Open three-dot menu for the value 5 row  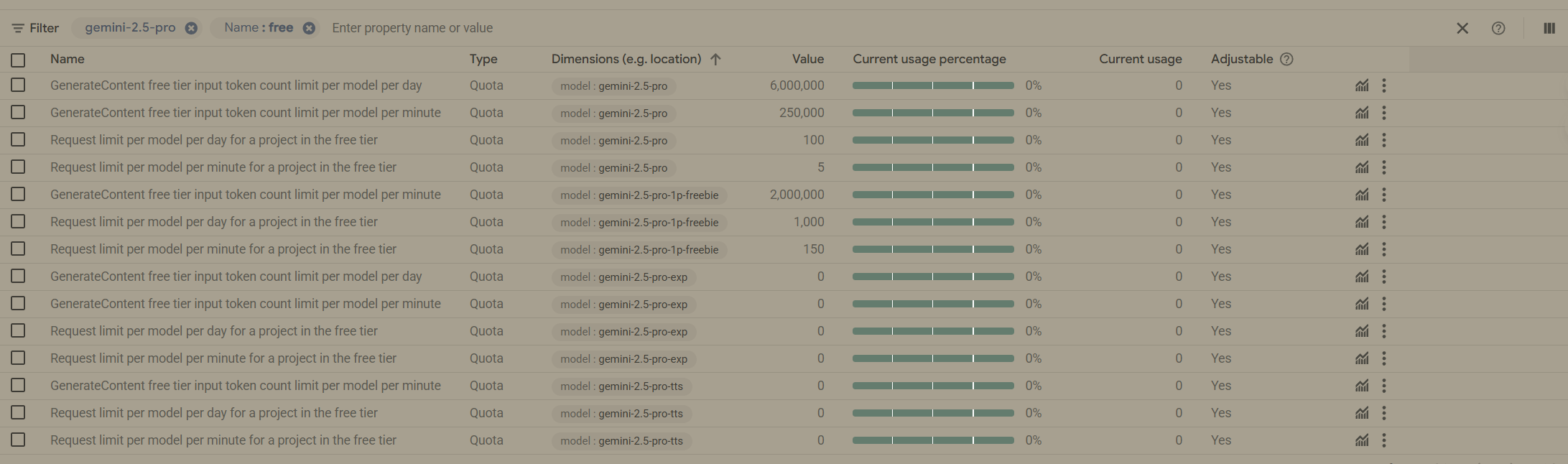(1384, 167)
